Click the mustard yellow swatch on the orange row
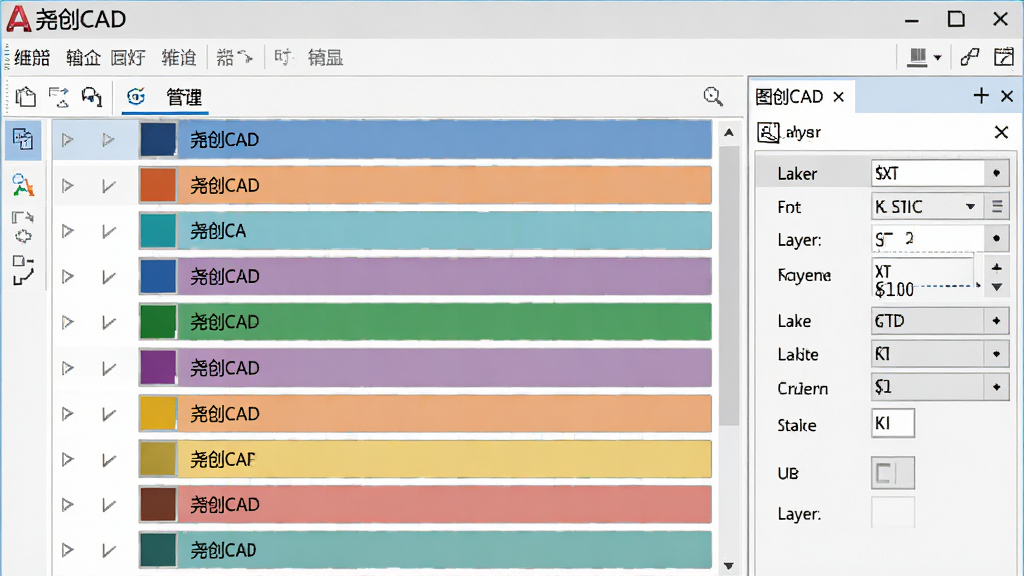 point(158,414)
